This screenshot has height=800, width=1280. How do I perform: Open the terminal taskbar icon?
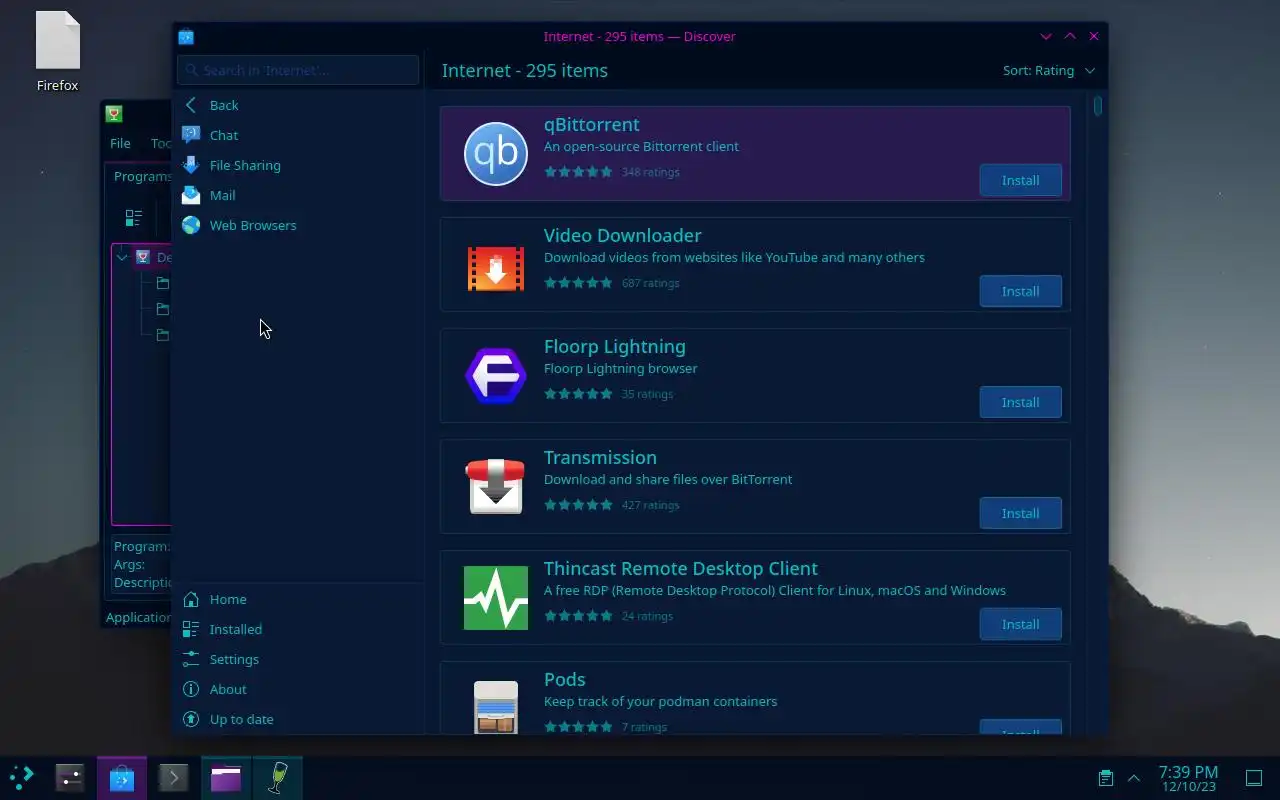point(174,778)
